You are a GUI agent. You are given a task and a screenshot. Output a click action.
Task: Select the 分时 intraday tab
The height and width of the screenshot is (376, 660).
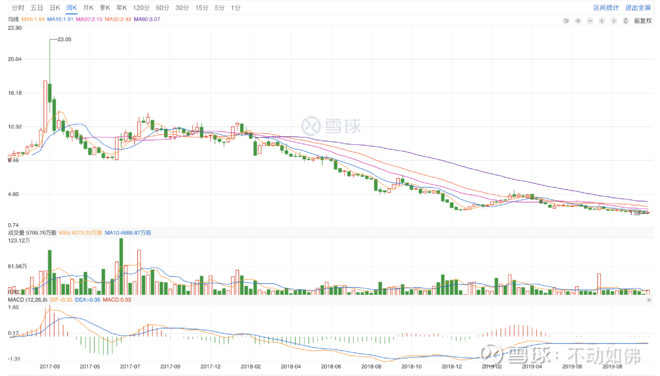pos(18,8)
